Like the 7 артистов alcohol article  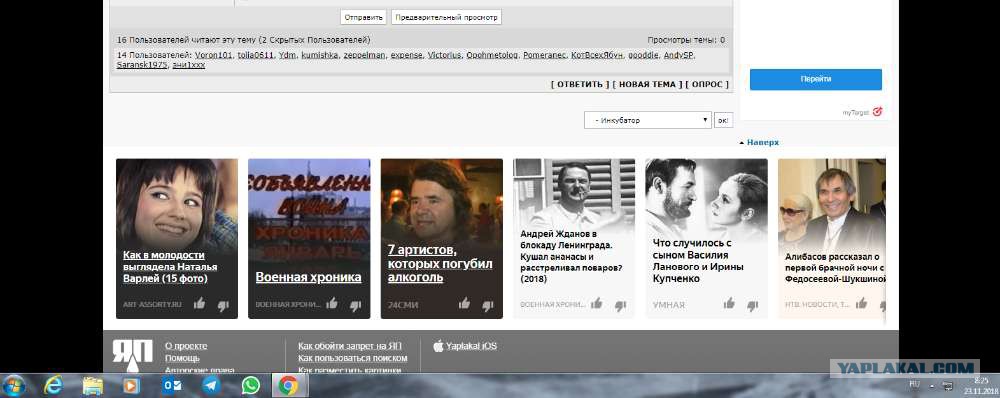(464, 304)
